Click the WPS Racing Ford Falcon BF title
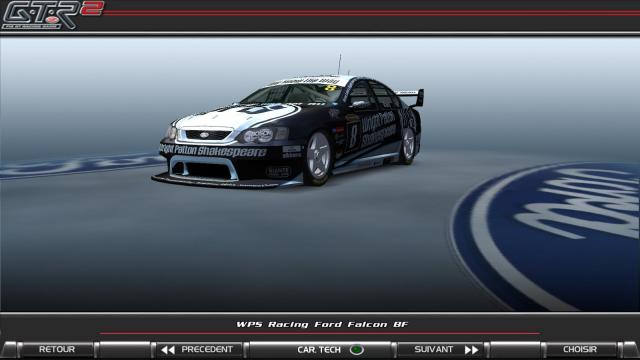Screen dimensions: 640x360 [x=322, y=324]
